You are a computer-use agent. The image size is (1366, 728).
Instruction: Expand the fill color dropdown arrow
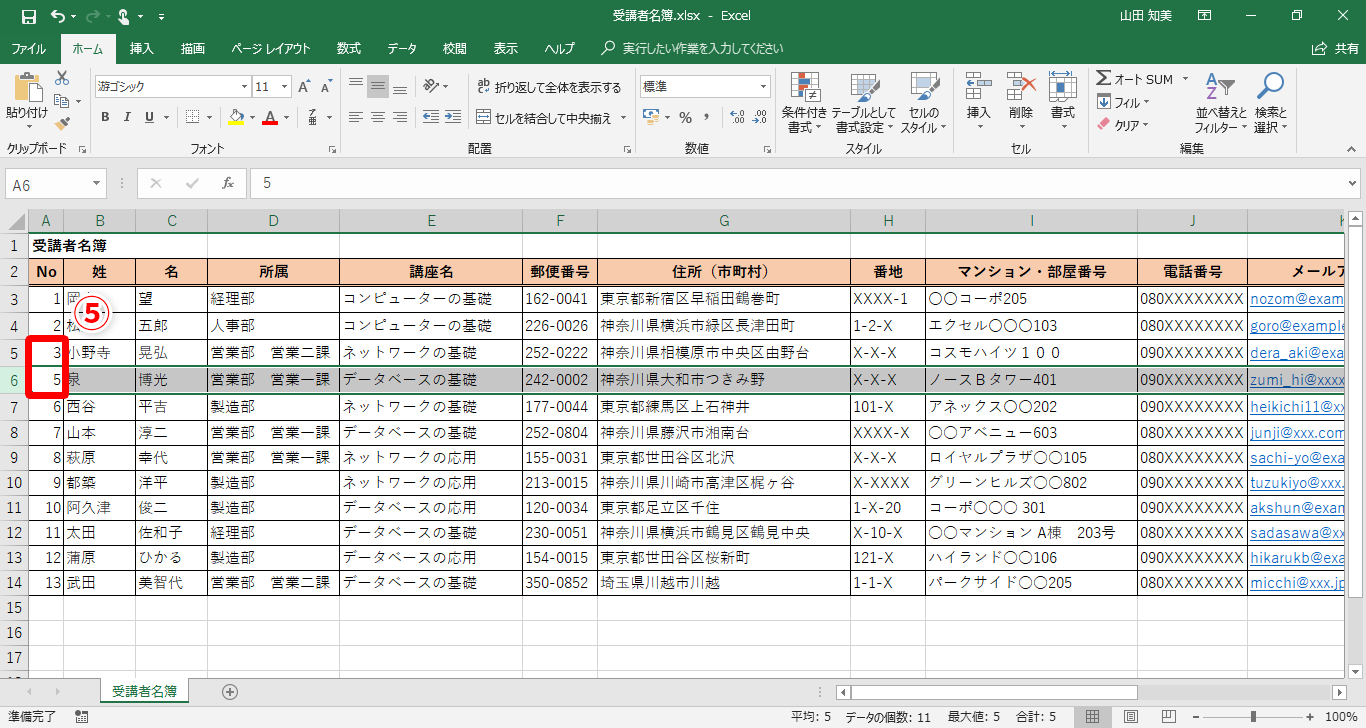pos(252,117)
